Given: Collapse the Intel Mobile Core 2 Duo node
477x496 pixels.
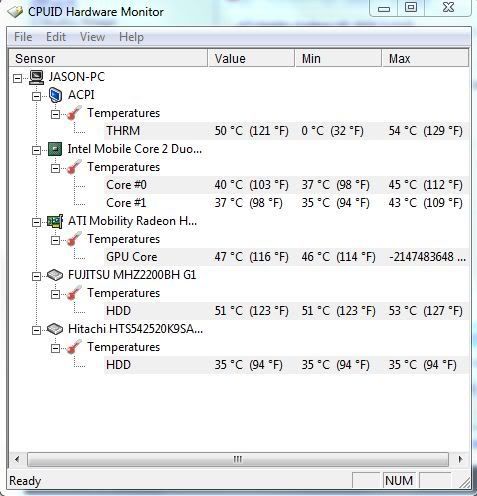Looking at the screenshot, I should coord(36,150).
